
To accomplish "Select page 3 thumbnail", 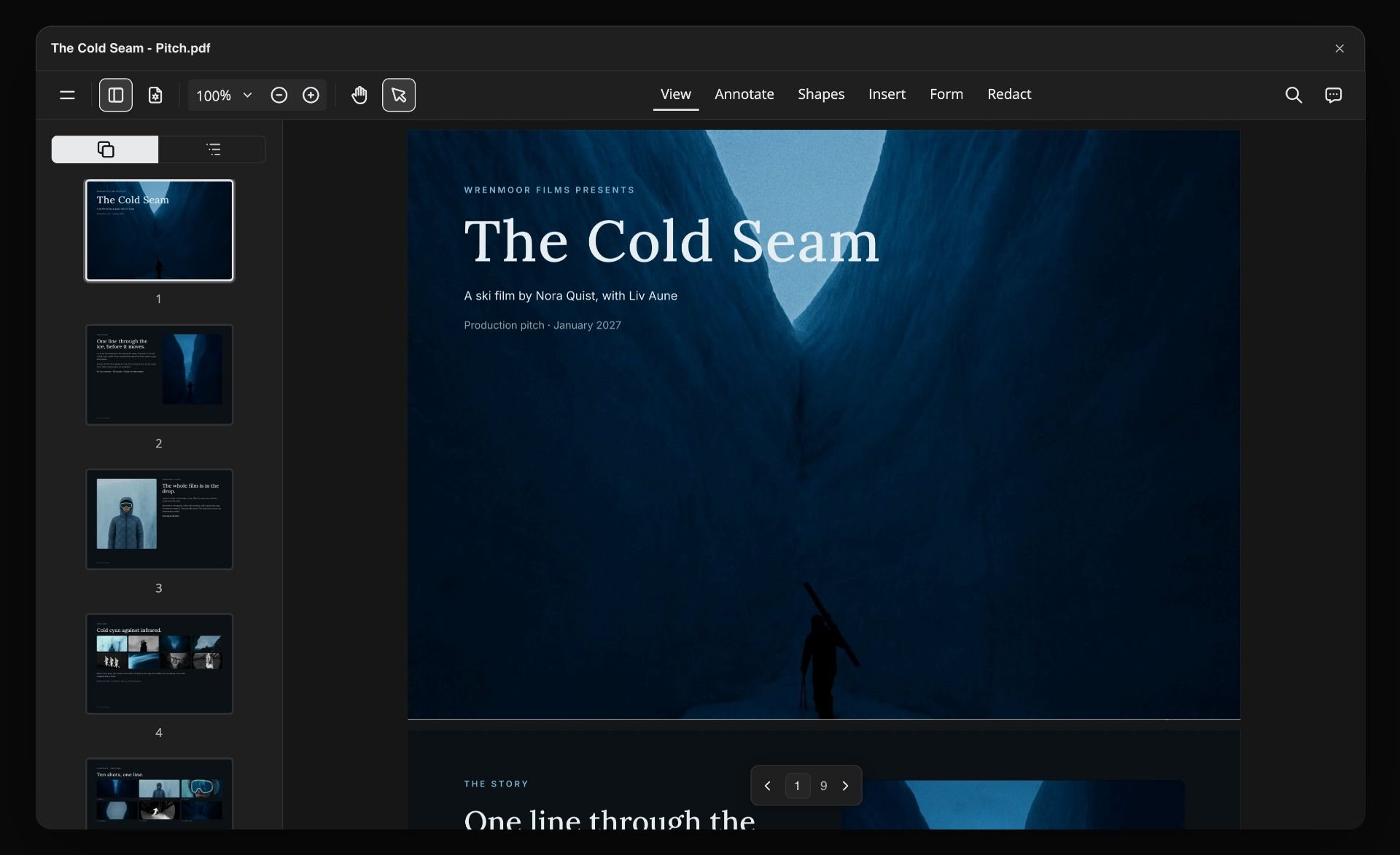I will (159, 519).
